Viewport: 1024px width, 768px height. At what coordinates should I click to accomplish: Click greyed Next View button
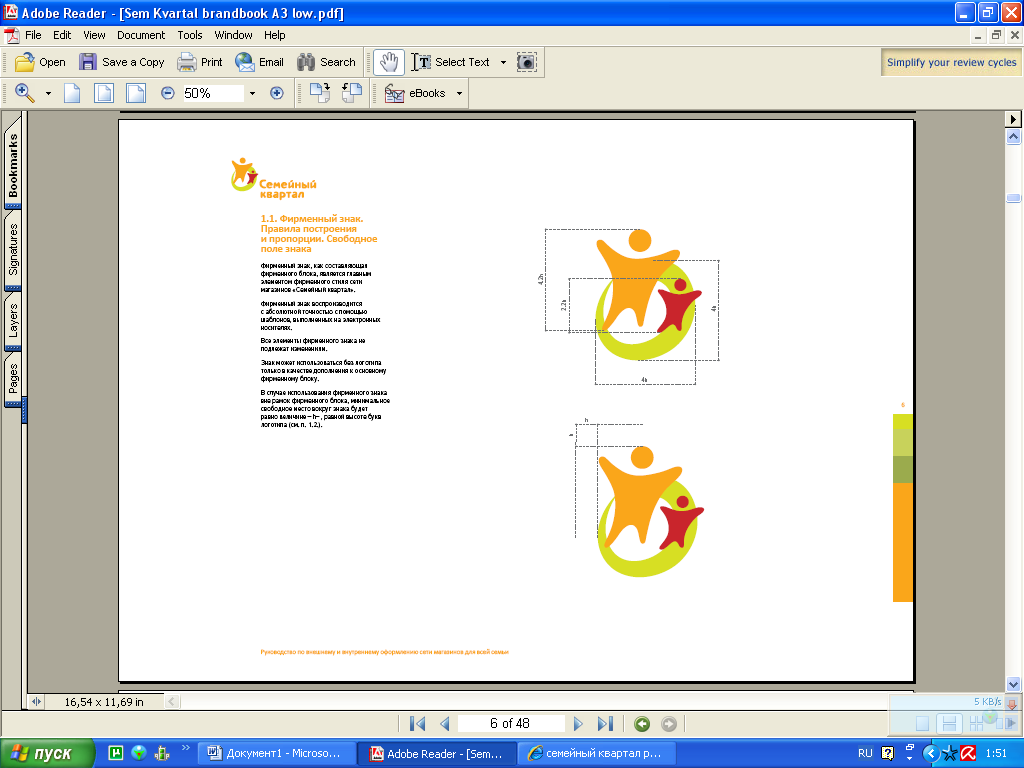click(669, 724)
